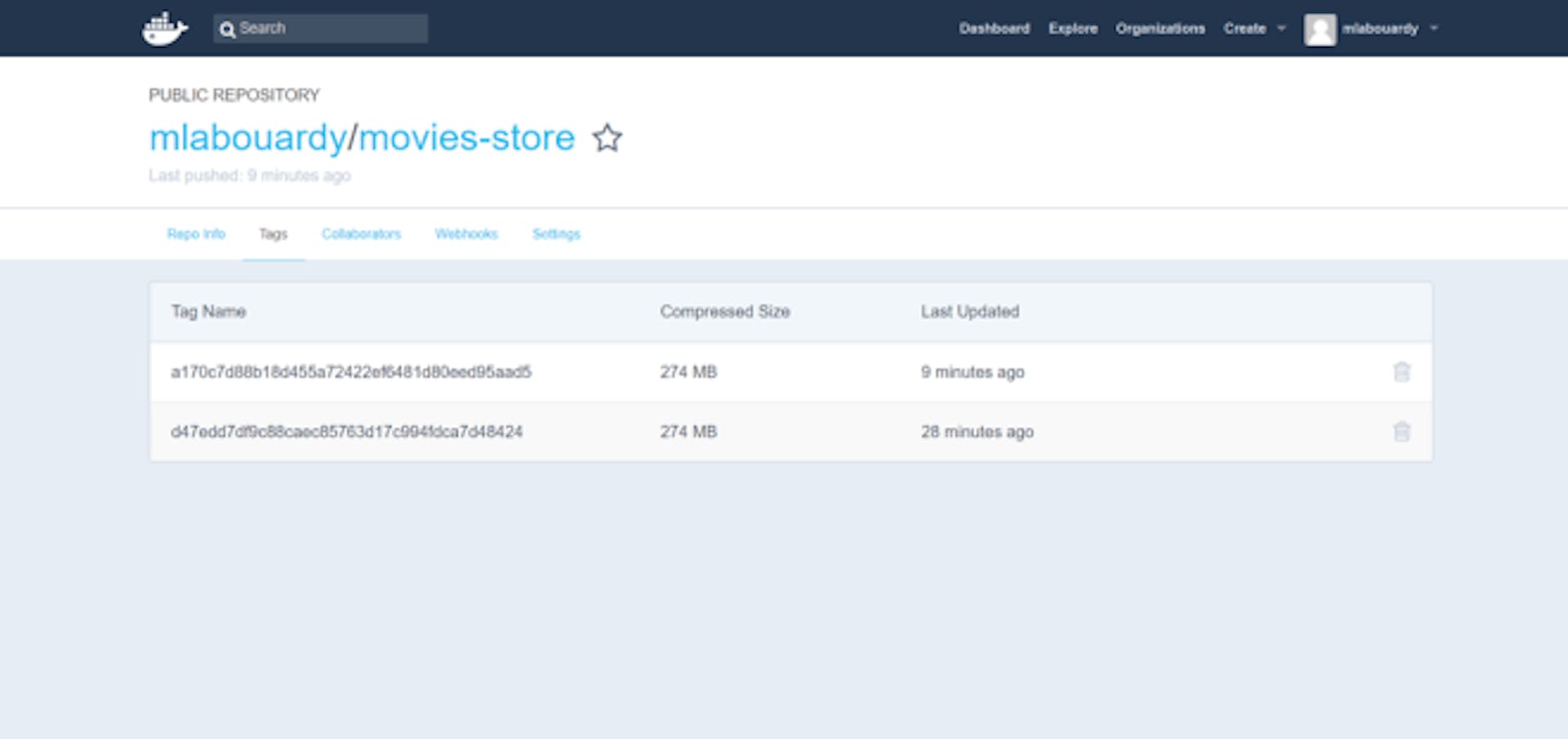This screenshot has width=1568, height=739.
Task: Click the 'Last pushed: 9 minutes ago' text
Action: click(249, 176)
